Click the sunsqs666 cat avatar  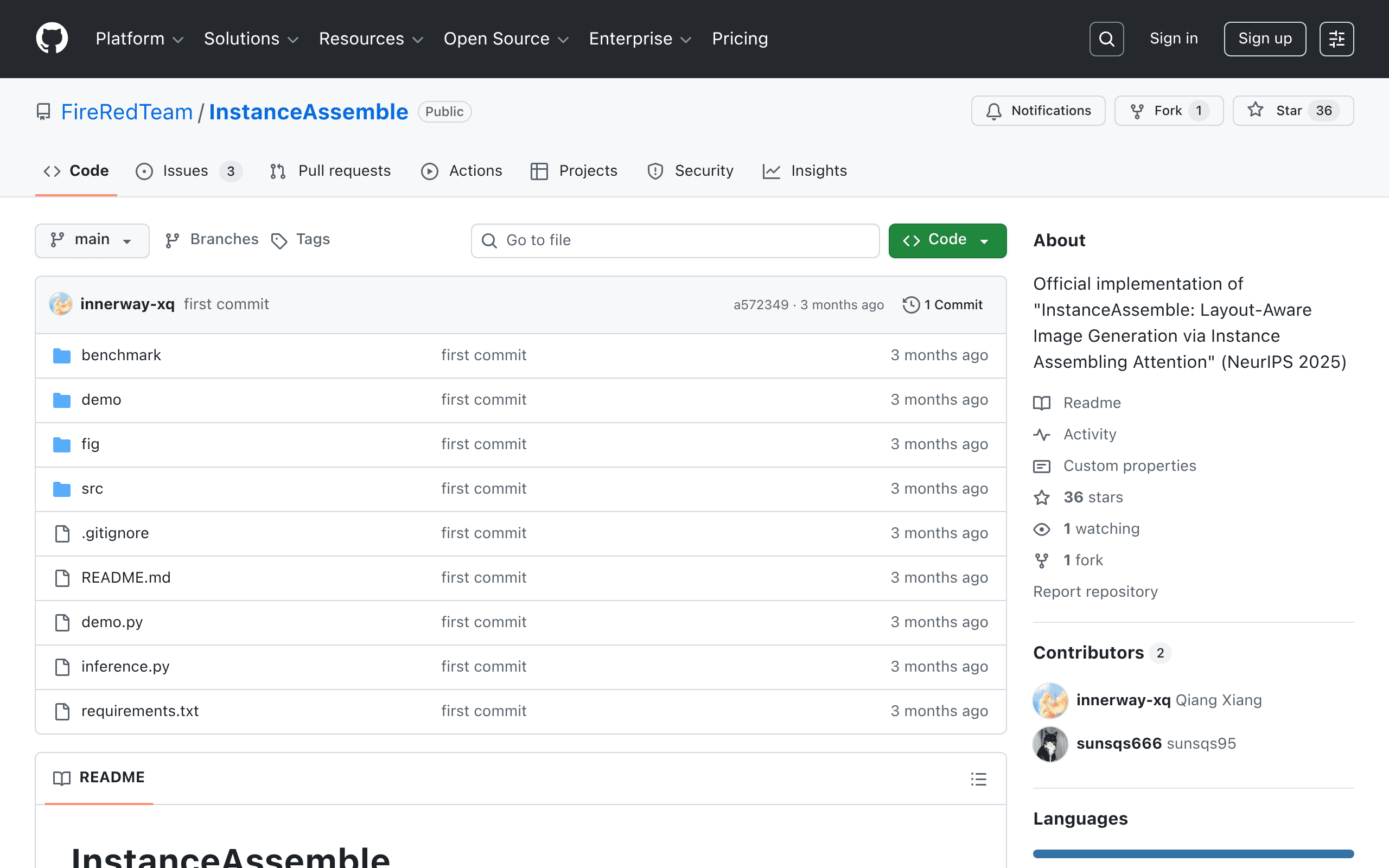click(x=1050, y=744)
